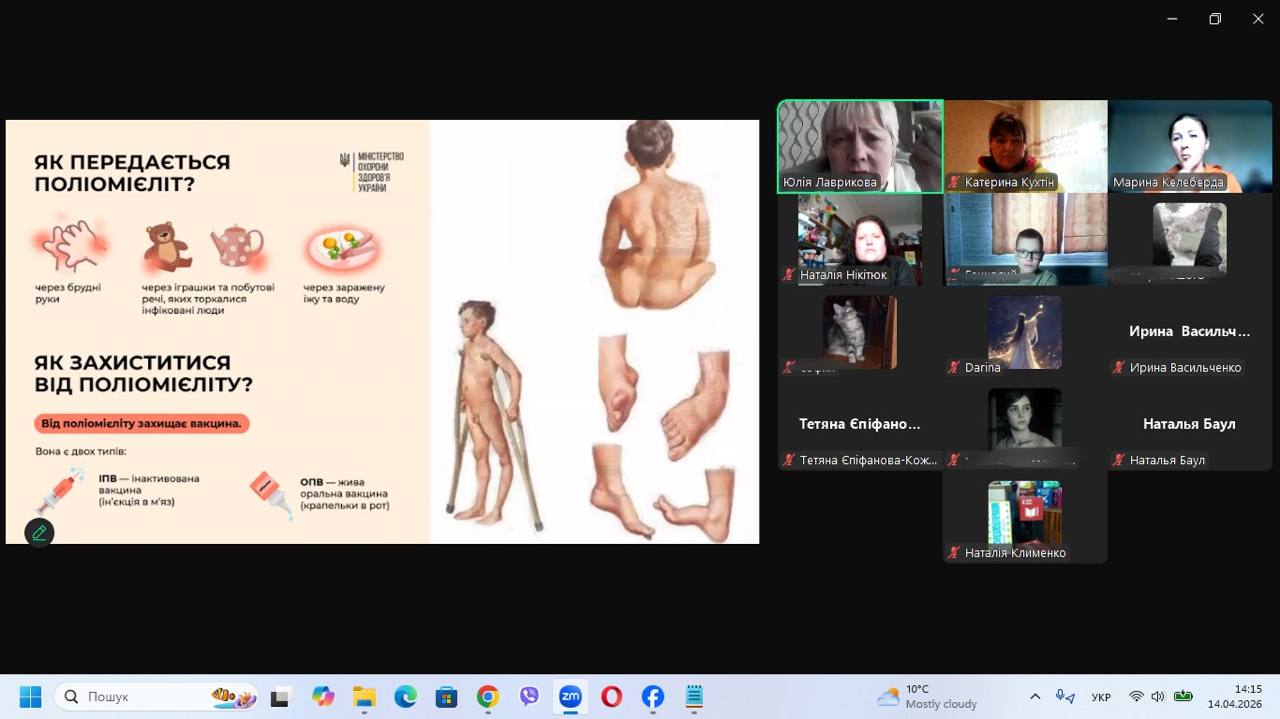Open Microsoft Store from the taskbar
Screen dimensions: 1280x719
point(446,697)
